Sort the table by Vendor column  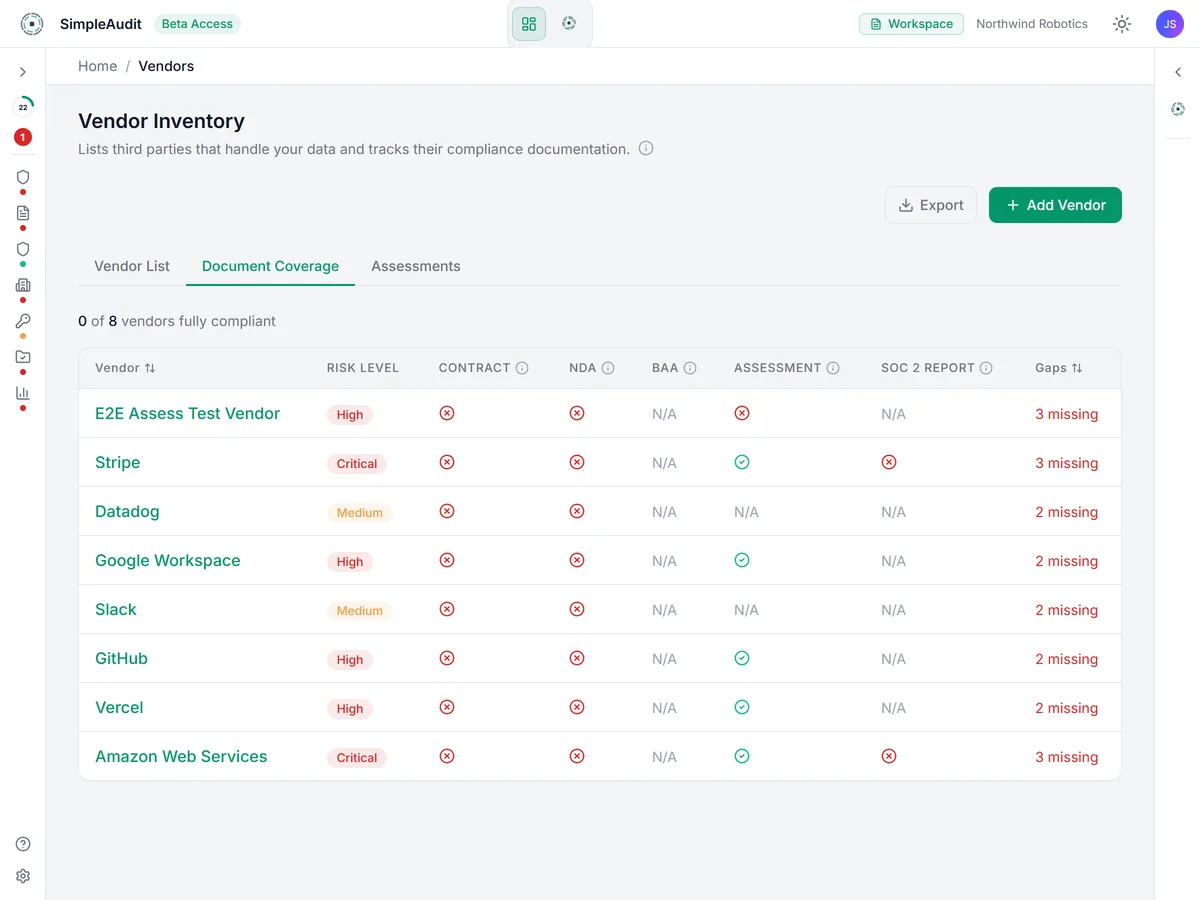(x=125, y=368)
